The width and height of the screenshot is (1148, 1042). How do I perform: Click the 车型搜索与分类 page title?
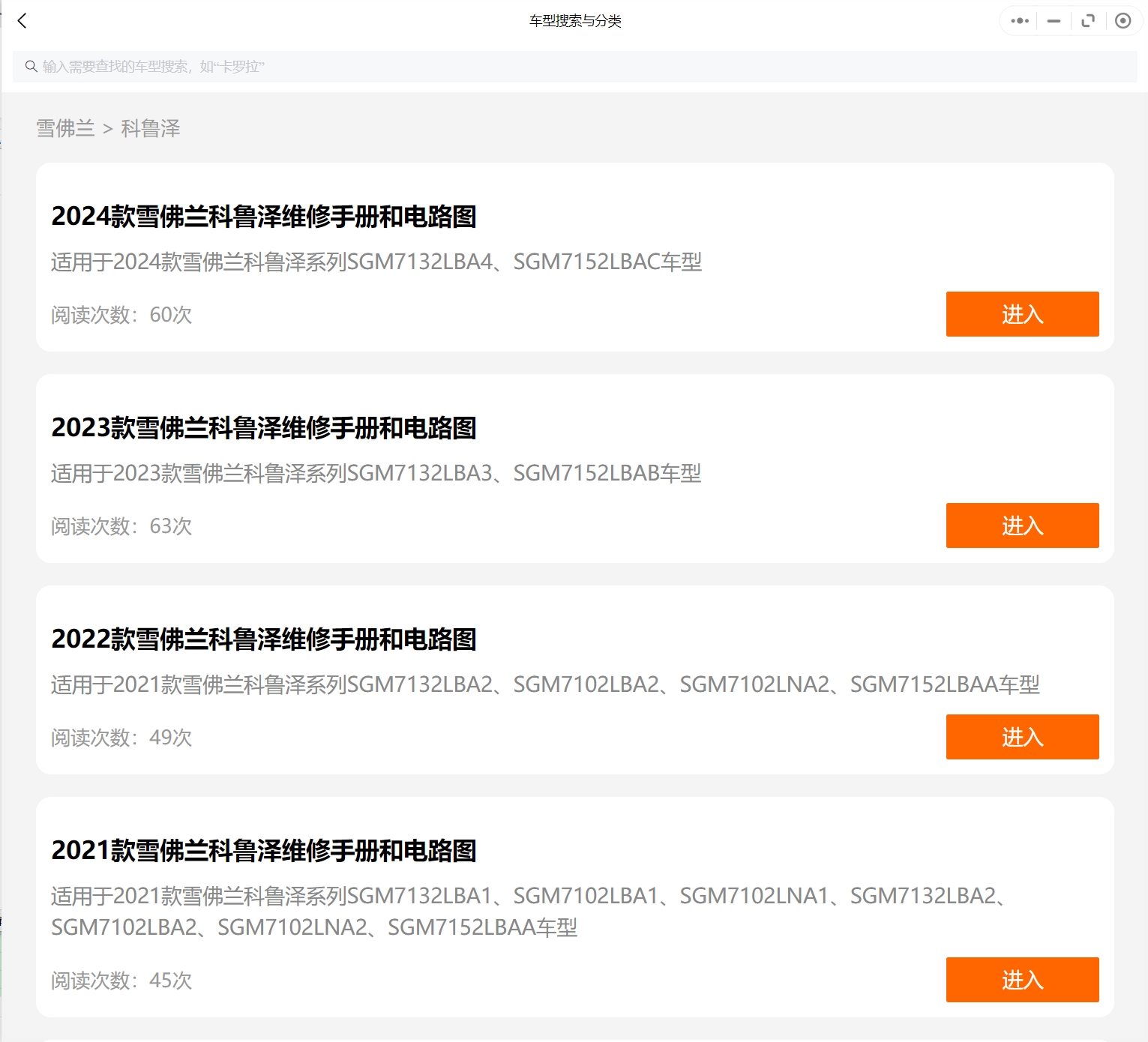575,21
